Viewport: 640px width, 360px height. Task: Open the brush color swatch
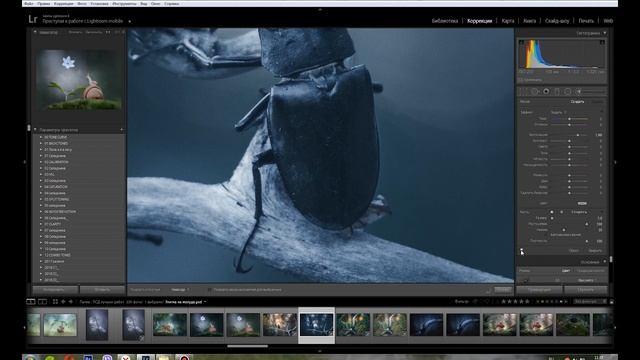(582, 203)
